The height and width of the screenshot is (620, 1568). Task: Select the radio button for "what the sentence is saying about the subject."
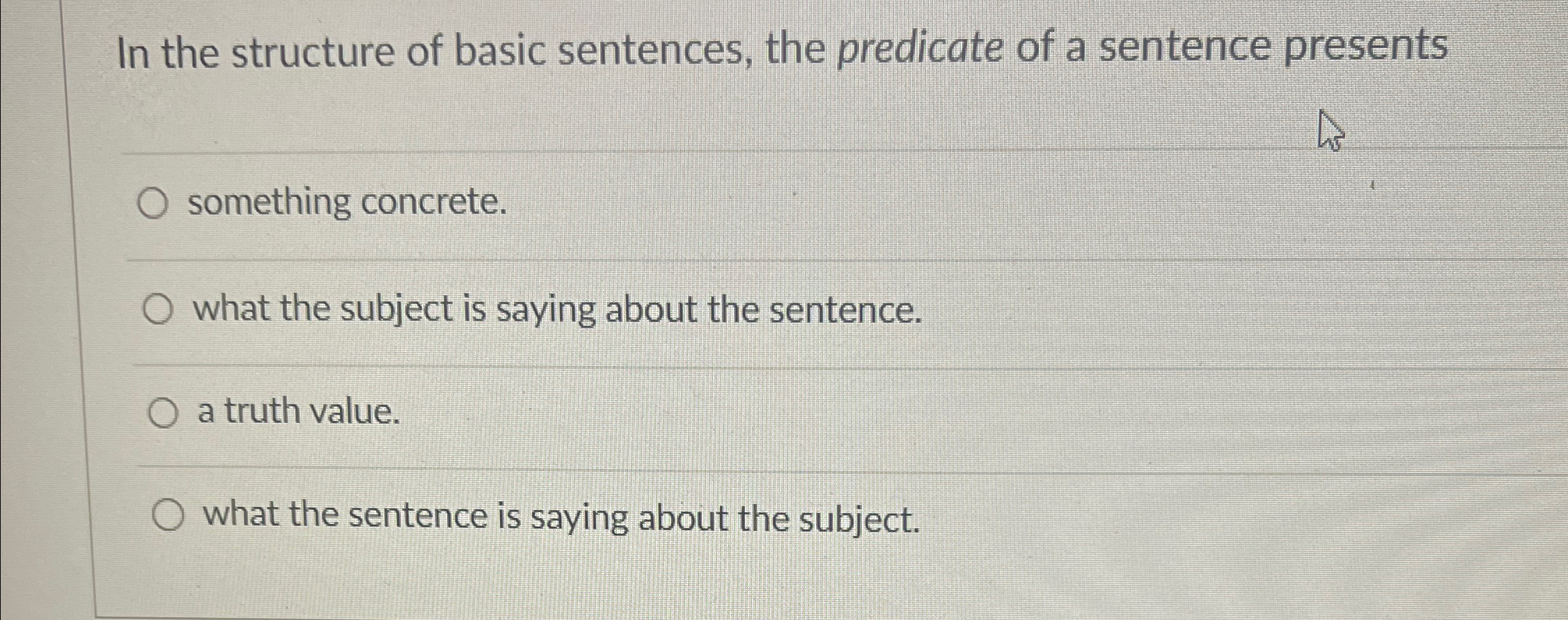169,515
